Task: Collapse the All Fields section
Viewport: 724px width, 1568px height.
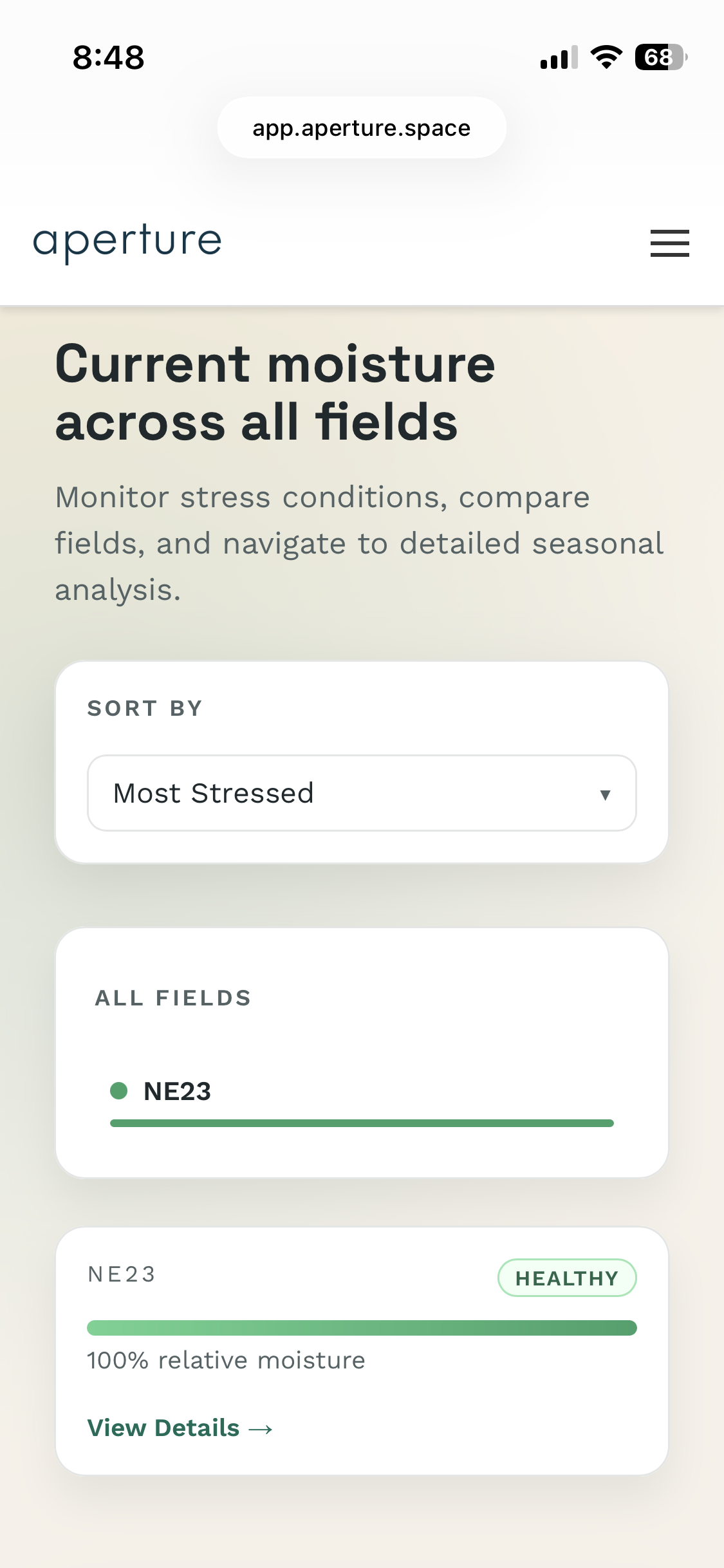Action: click(173, 998)
